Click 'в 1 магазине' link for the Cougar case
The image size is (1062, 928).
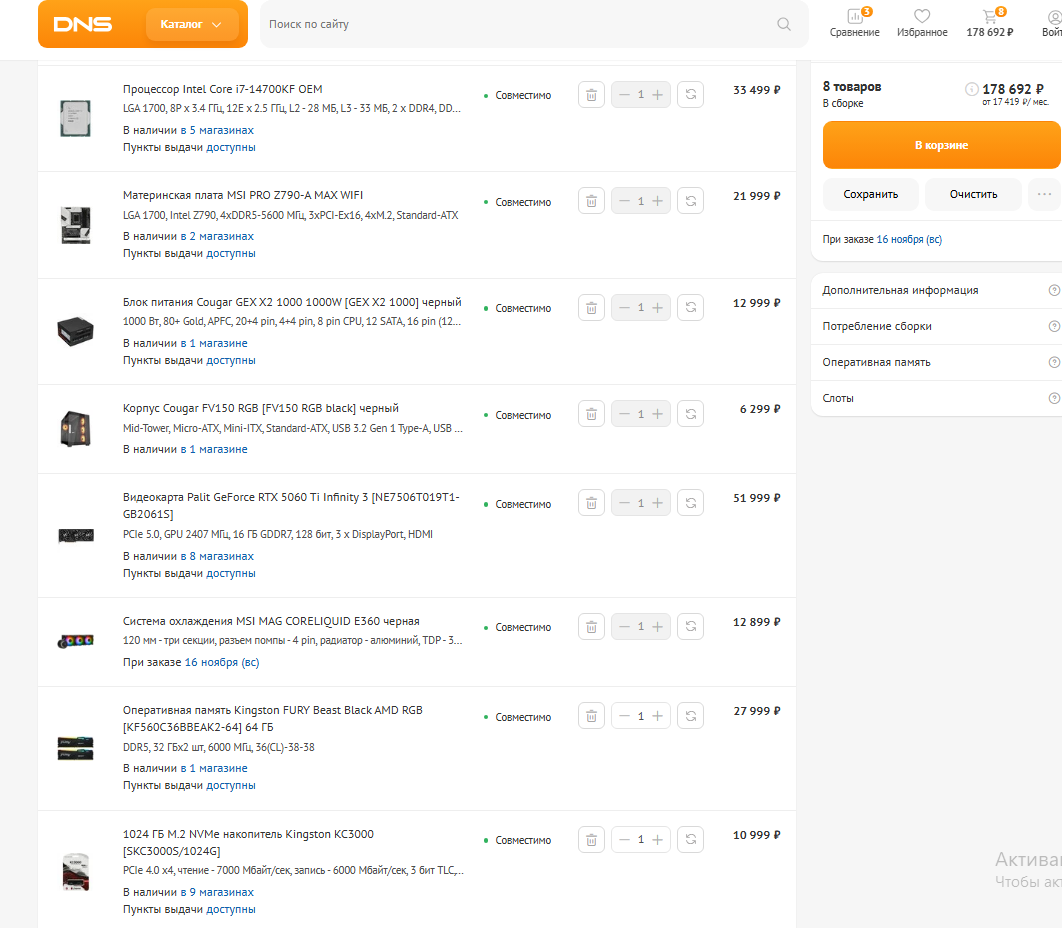click(214, 449)
